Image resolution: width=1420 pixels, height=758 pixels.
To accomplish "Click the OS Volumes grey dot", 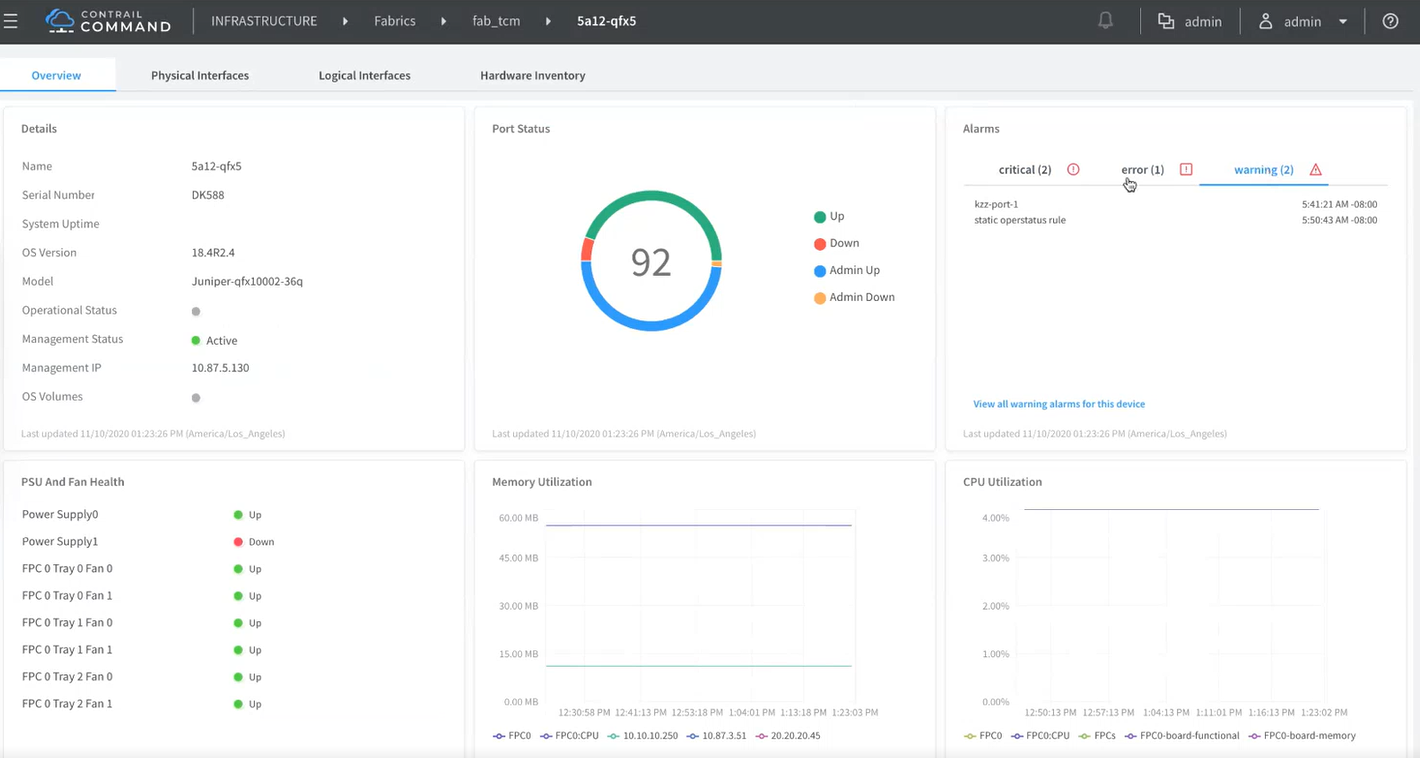I will click(x=196, y=398).
